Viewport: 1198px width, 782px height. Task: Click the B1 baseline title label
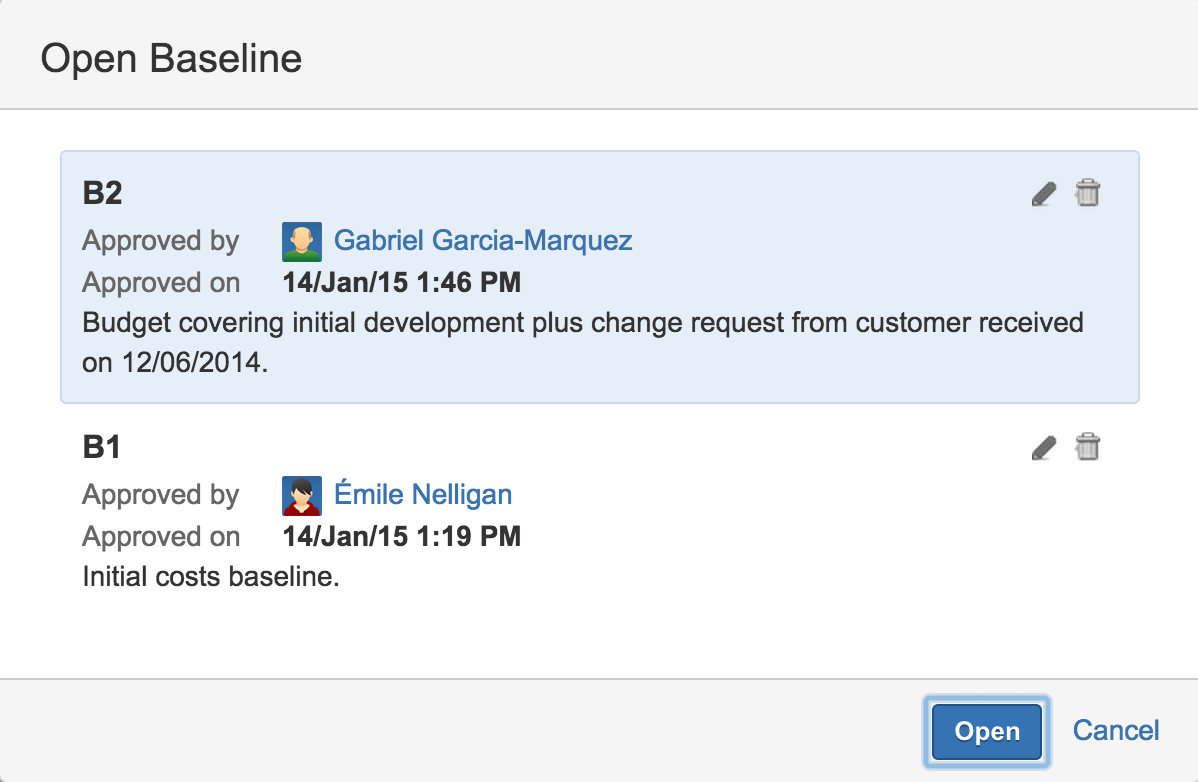(x=101, y=447)
